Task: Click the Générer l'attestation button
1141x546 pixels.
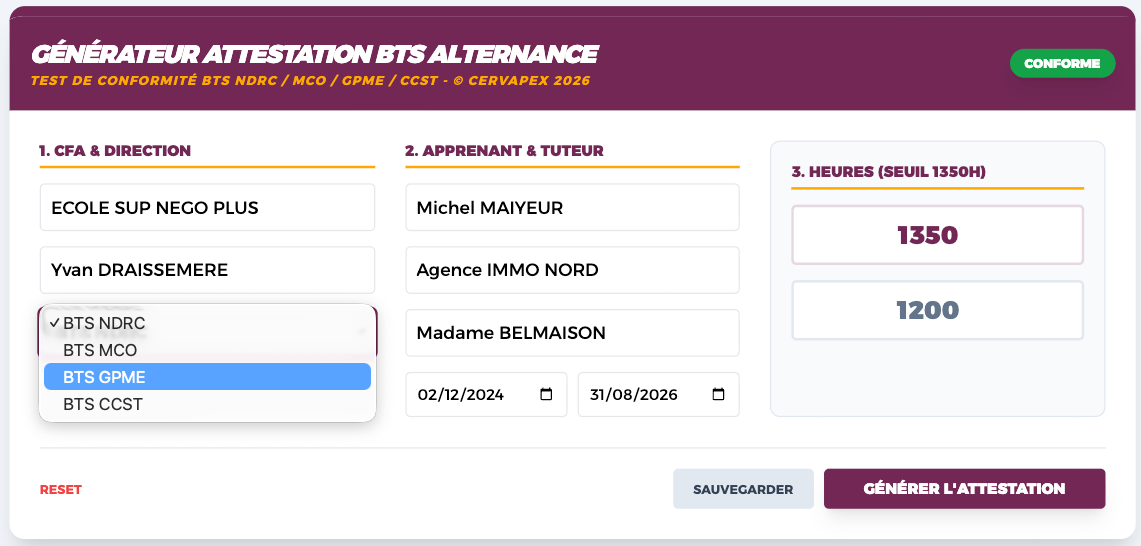Action: [x=964, y=489]
